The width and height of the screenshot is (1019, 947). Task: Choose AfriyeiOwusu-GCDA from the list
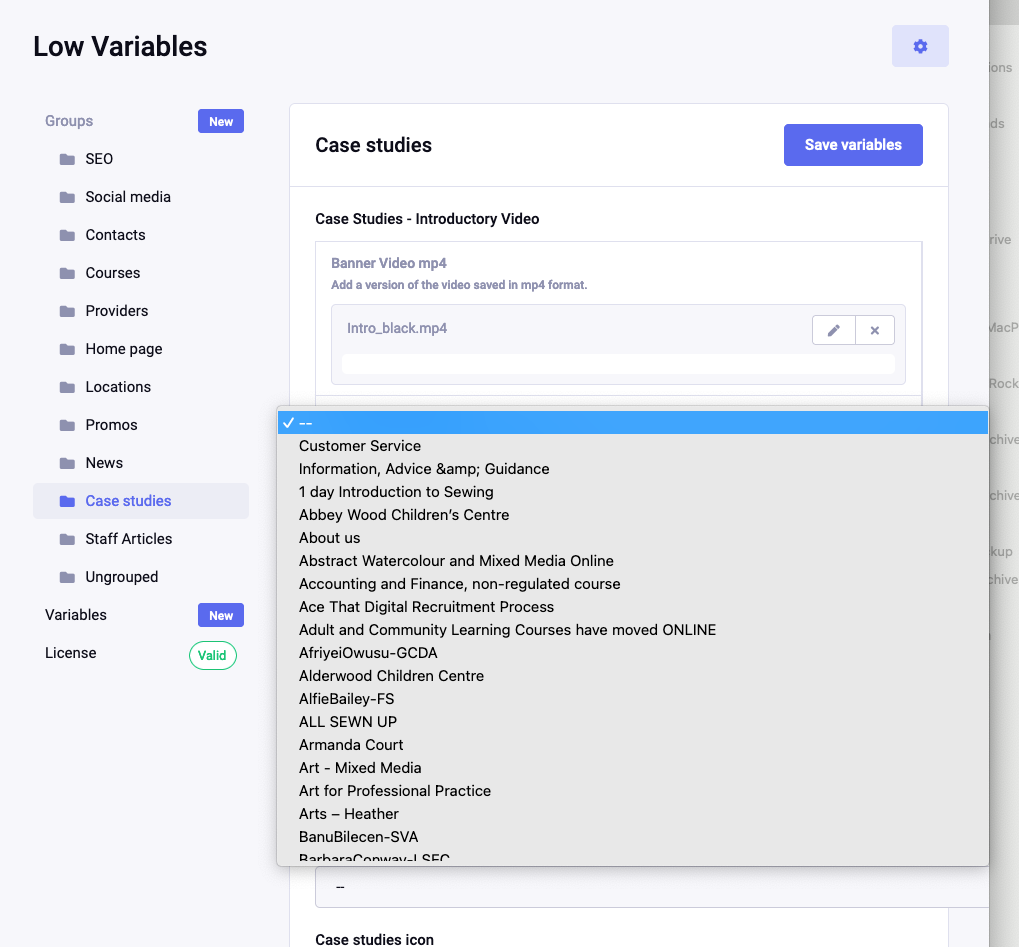[x=633, y=653]
